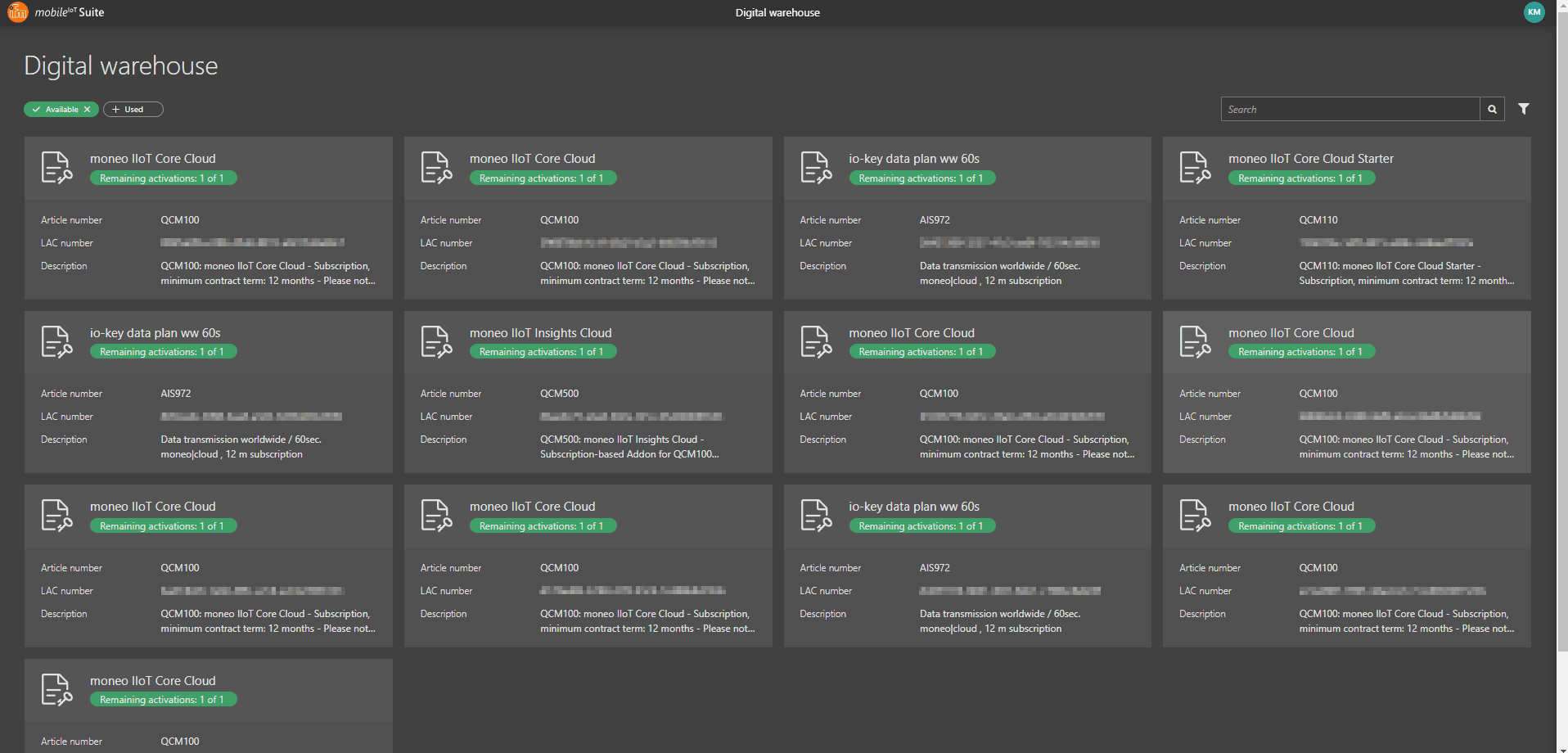Remove the Available filter via its X
The width and height of the screenshot is (1568, 753).
88,110
